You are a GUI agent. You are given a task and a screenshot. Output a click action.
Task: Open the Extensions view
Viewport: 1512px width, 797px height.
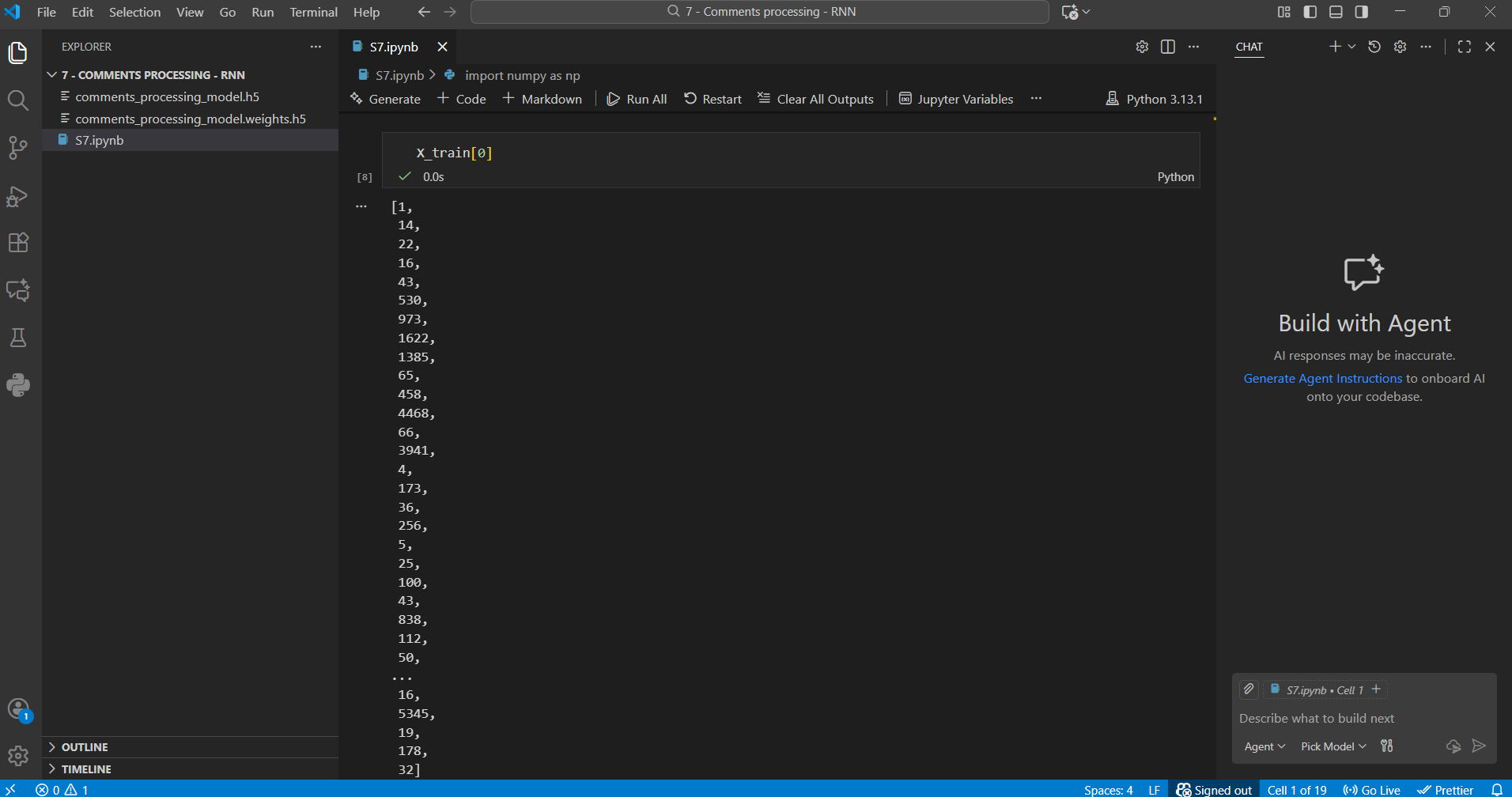(x=17, y=243)
